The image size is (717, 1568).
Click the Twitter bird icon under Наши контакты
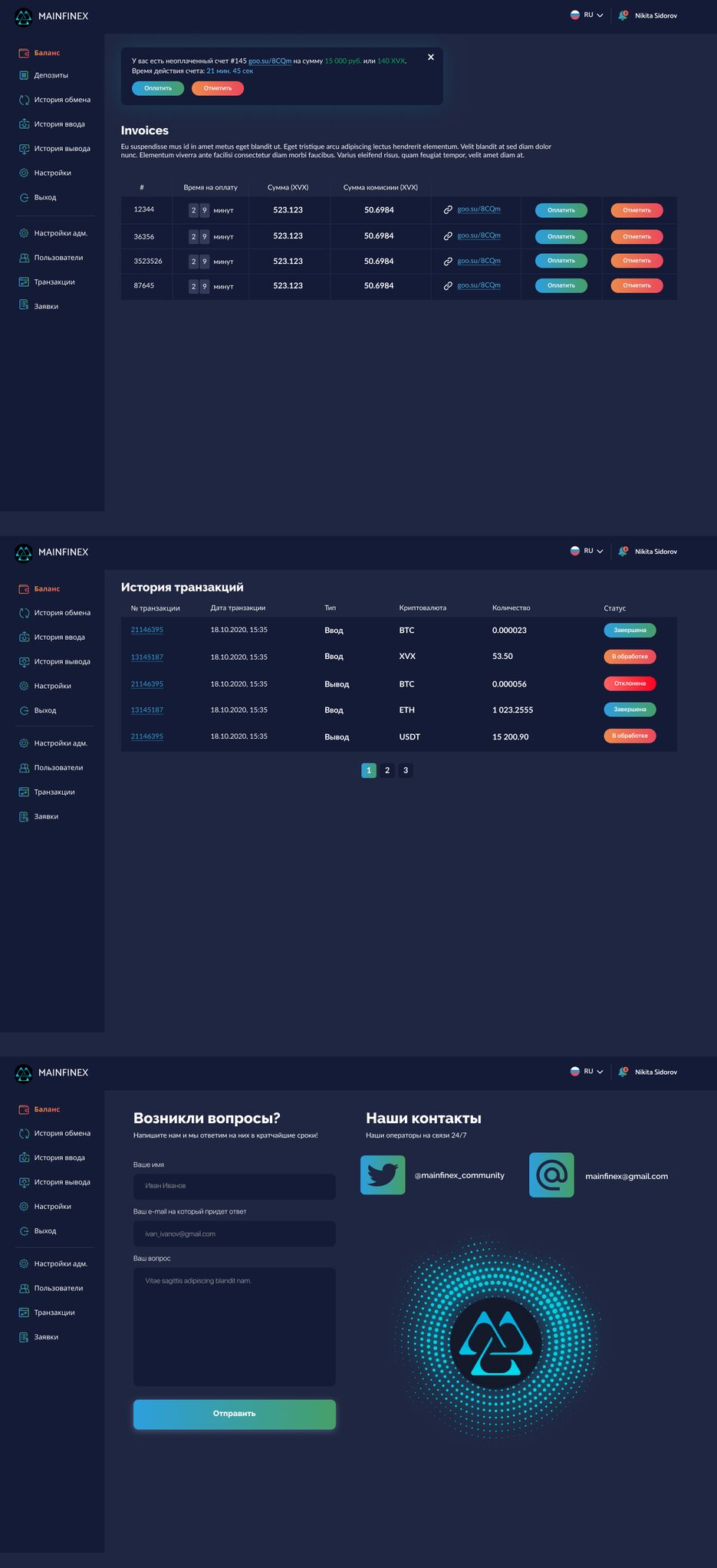coord(383,1174)
